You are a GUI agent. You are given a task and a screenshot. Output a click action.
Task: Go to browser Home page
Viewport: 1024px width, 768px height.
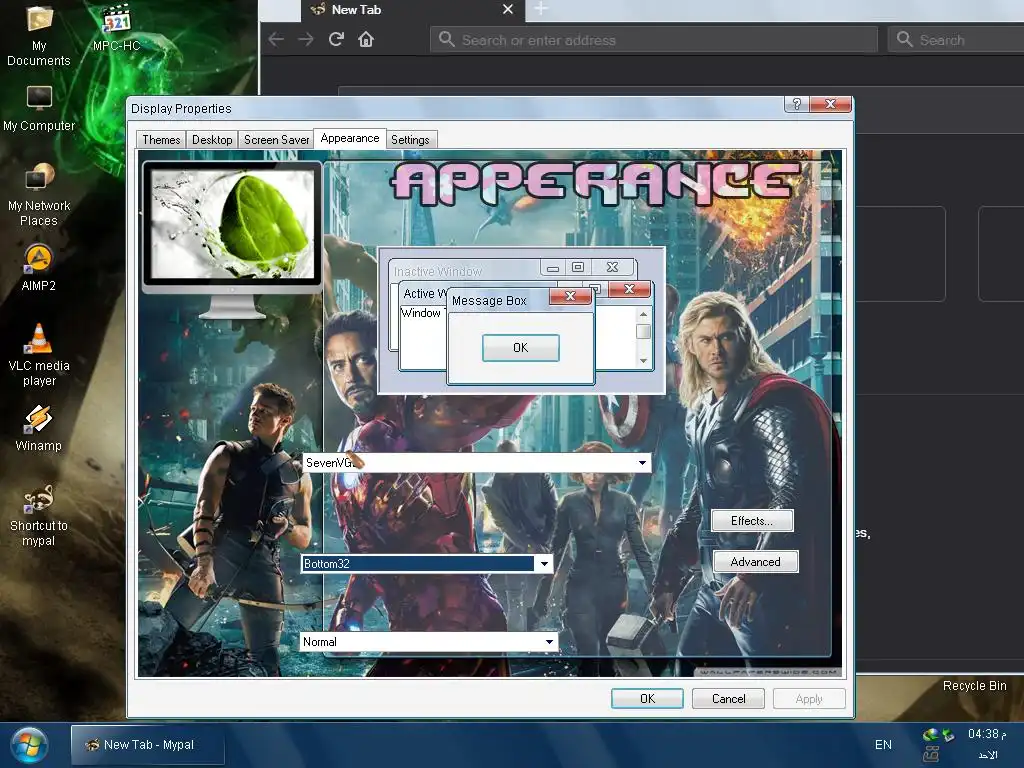366,40
